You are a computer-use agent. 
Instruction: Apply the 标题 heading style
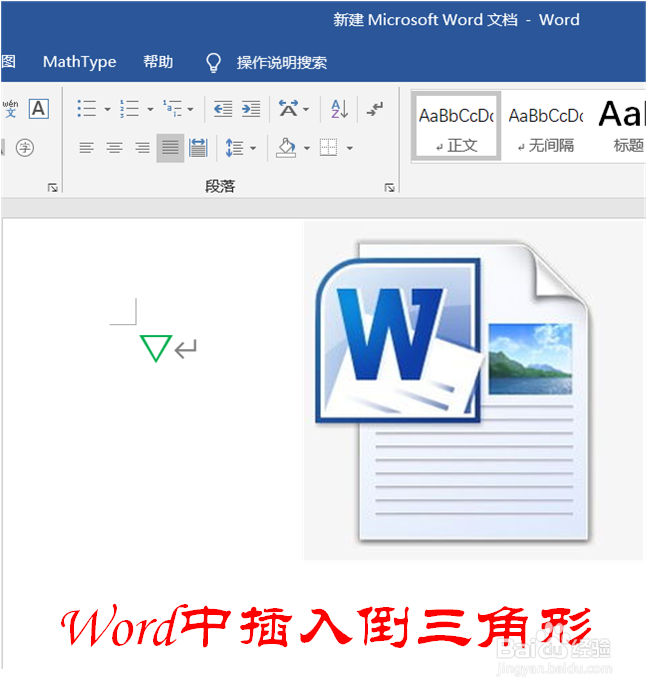(622, 126)
